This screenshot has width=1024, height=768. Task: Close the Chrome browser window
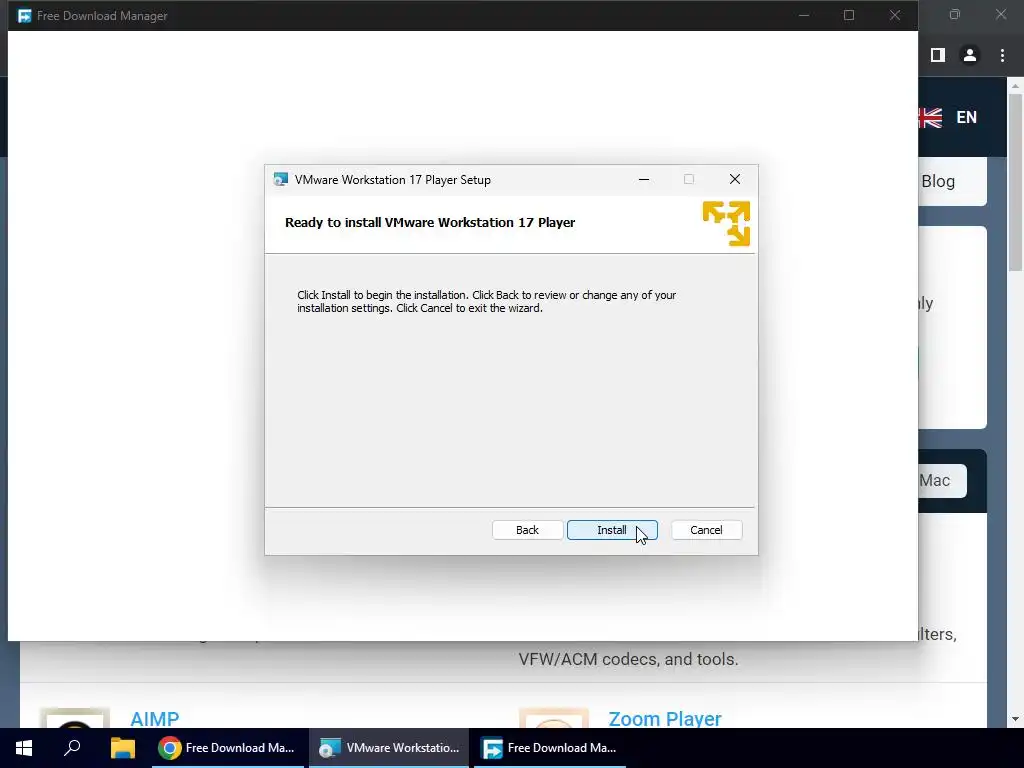(x=1001, y=14)
